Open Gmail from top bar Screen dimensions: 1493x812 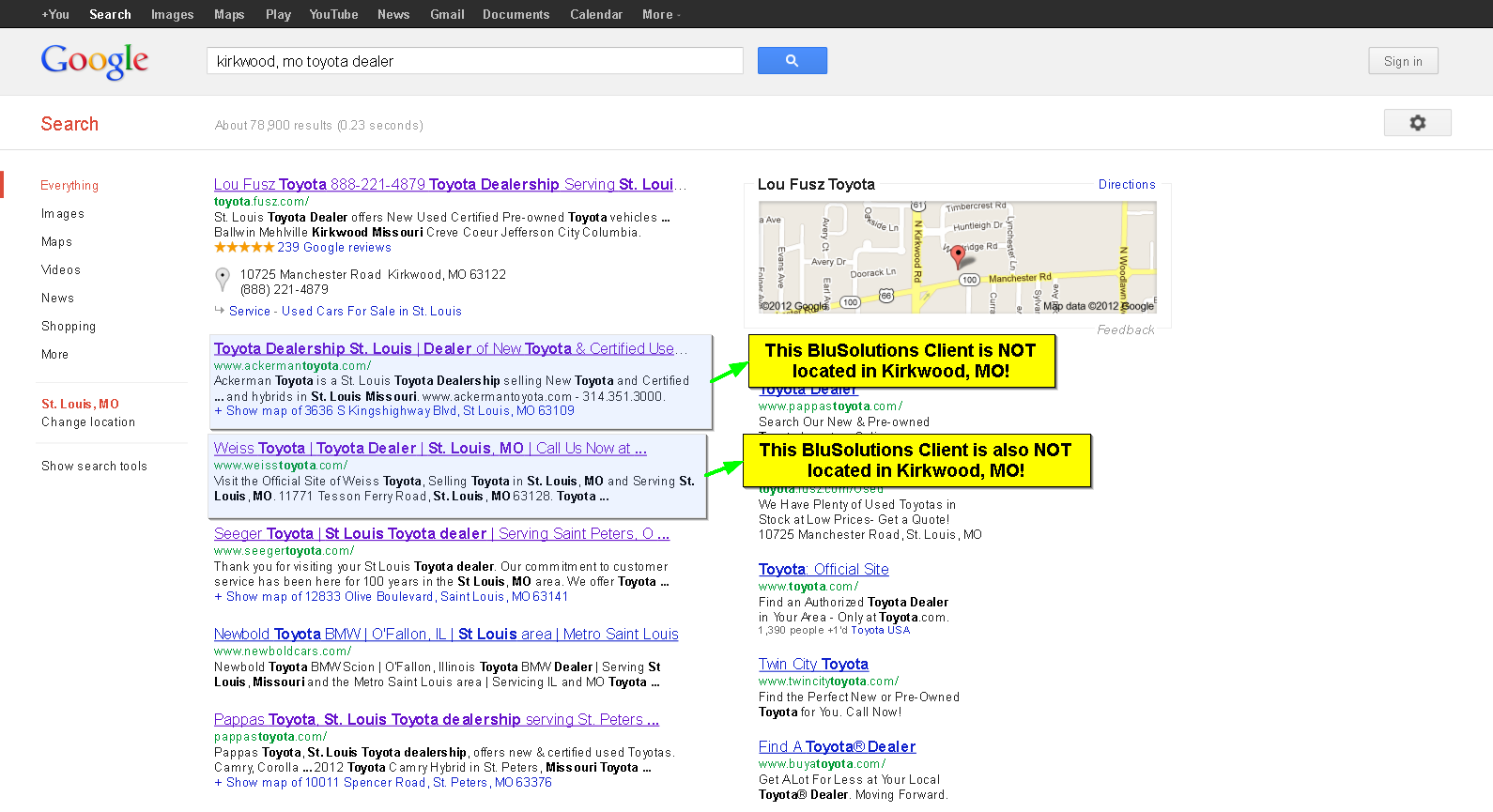pyautogui.click(x=447, y=14)
